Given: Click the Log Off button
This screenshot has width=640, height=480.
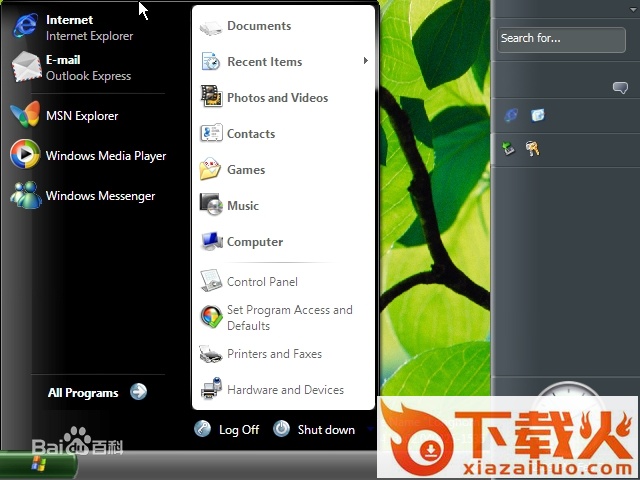Looking at the screenshot, I should 227,429.
